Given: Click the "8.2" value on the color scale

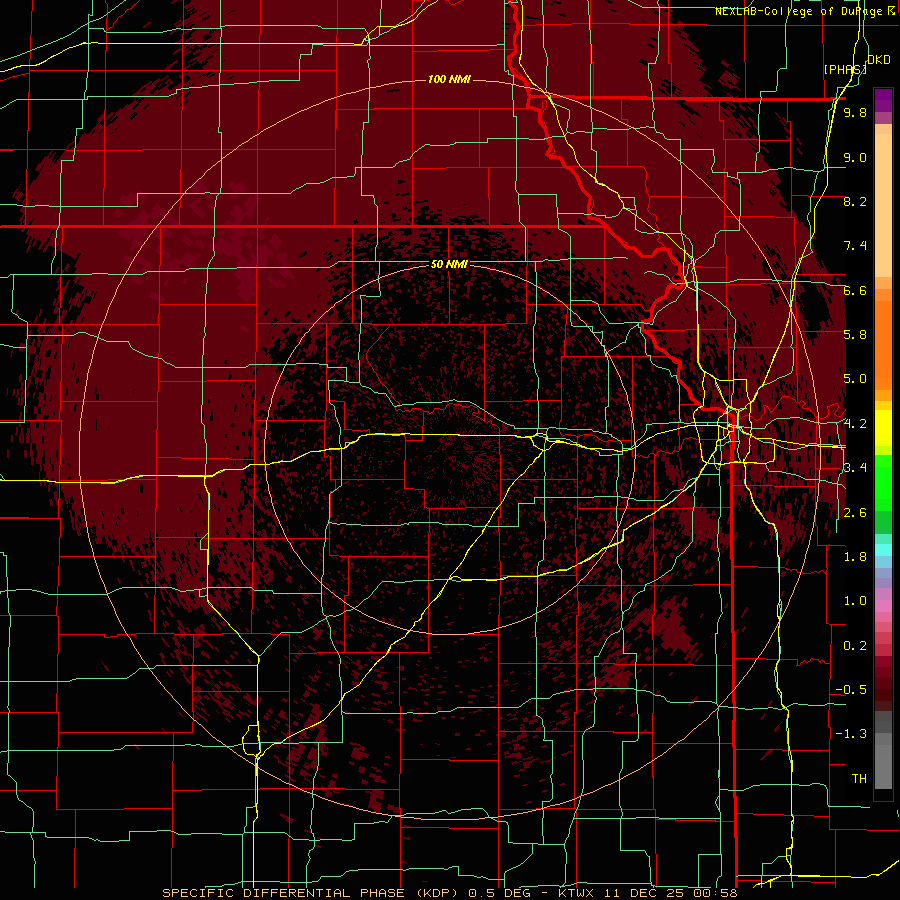Looking at the screenshot, I should [x=855, y=201].
